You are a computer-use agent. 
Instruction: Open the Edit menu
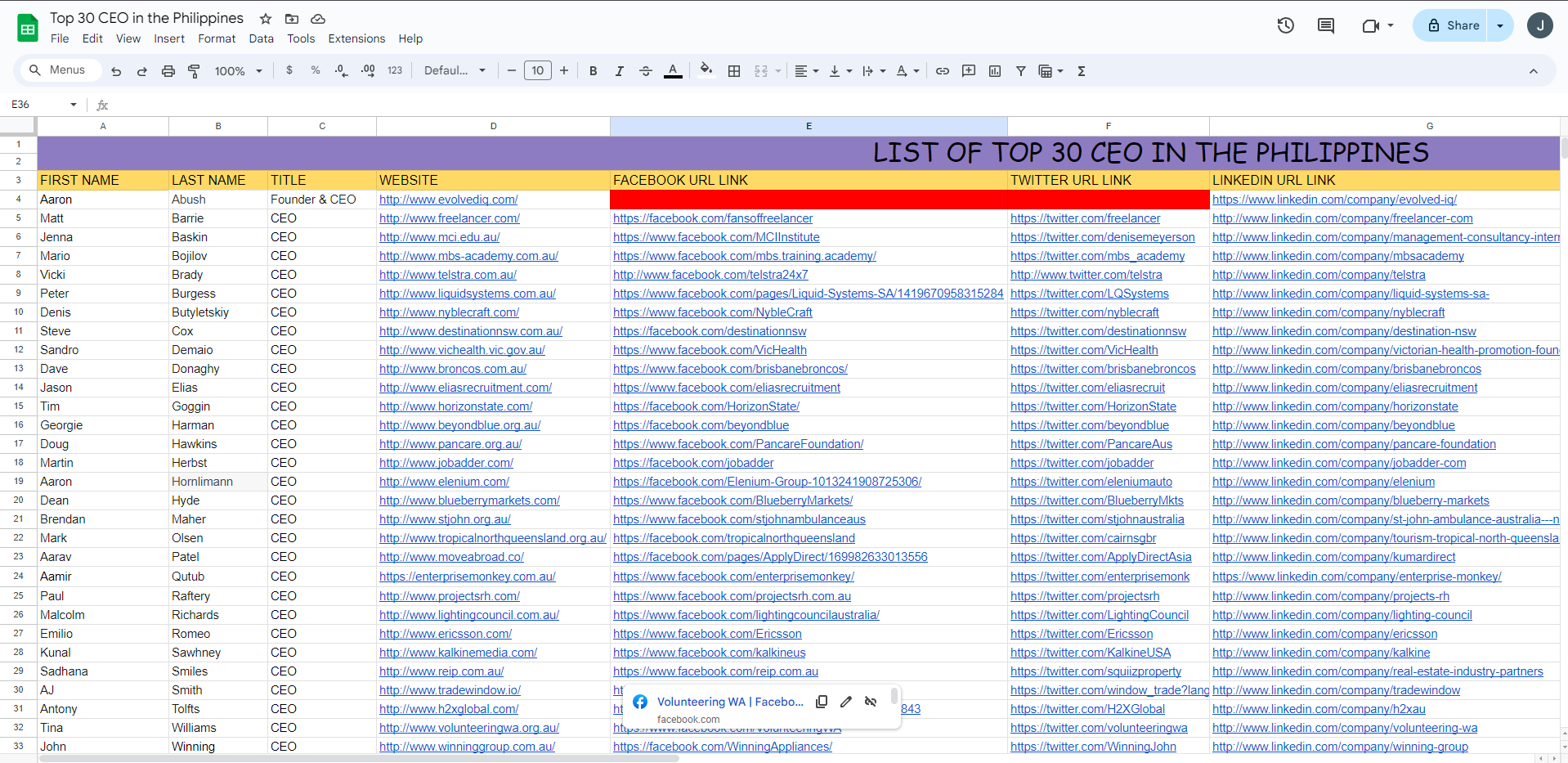92,38
